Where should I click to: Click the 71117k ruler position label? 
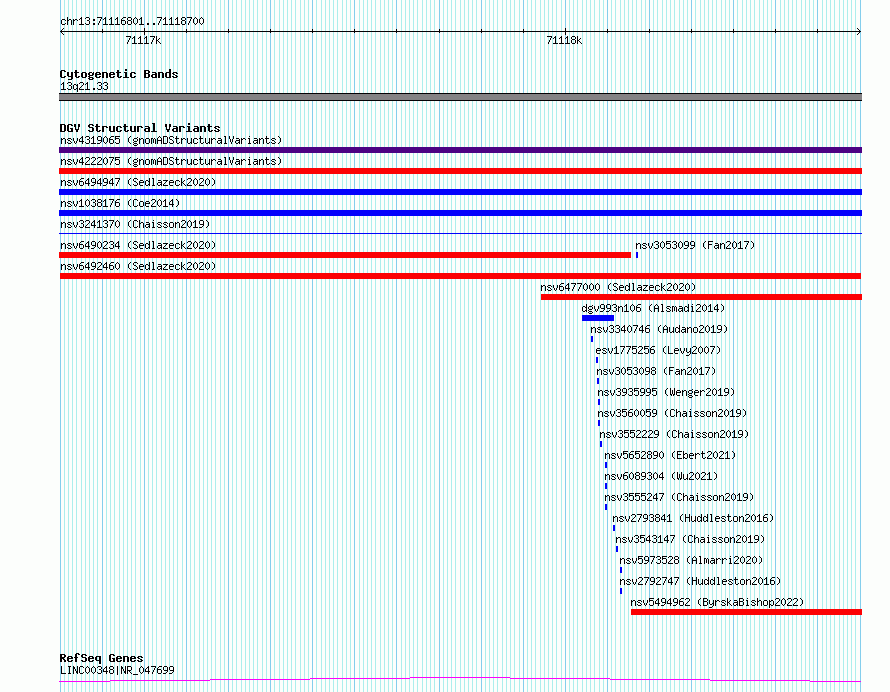143,40
